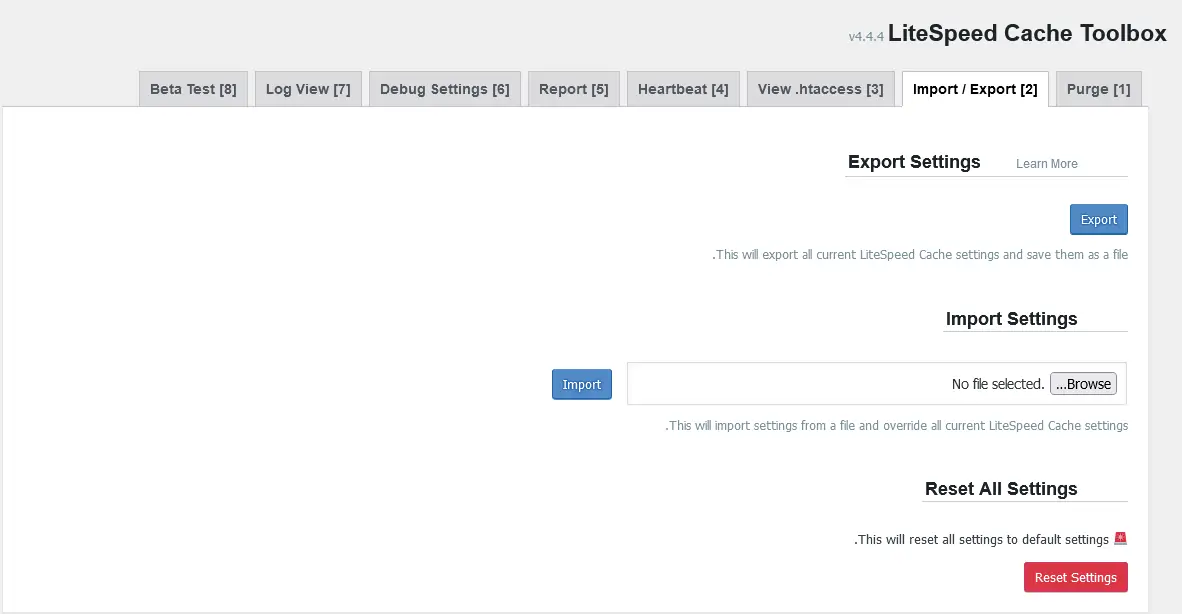Click the blue Export button

[x=1098, y=219]
